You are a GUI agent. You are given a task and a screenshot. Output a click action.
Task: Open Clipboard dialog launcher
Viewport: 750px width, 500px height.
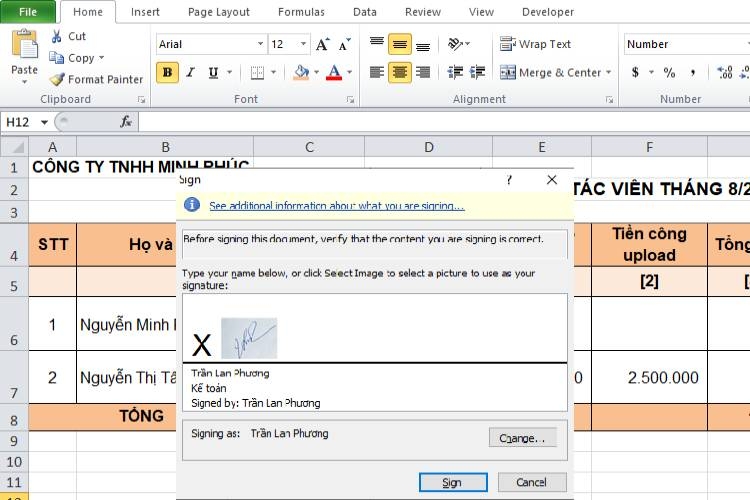[141, 100]
